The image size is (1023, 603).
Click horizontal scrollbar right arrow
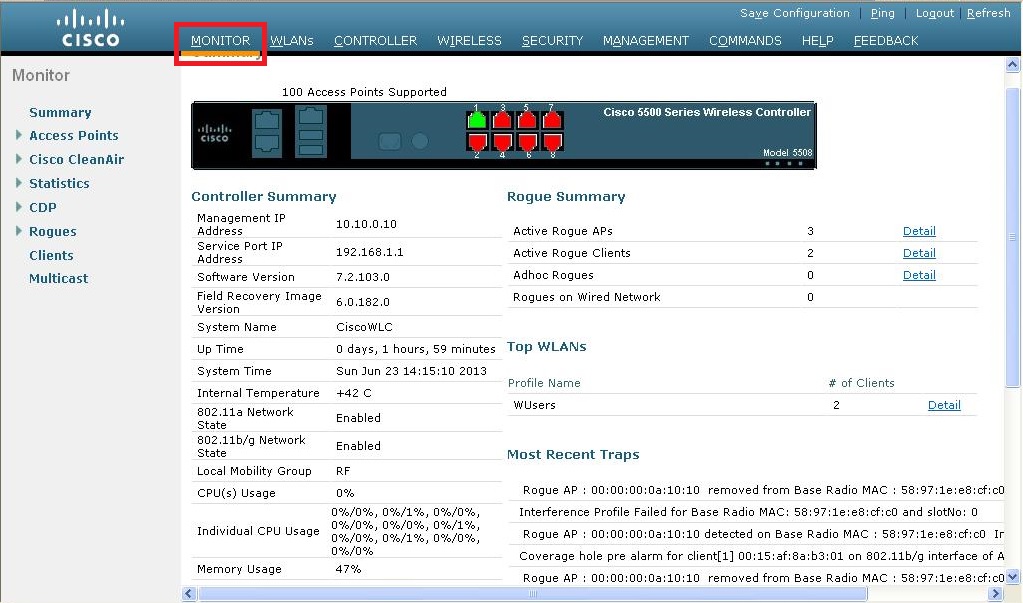[x=996, y=593]
